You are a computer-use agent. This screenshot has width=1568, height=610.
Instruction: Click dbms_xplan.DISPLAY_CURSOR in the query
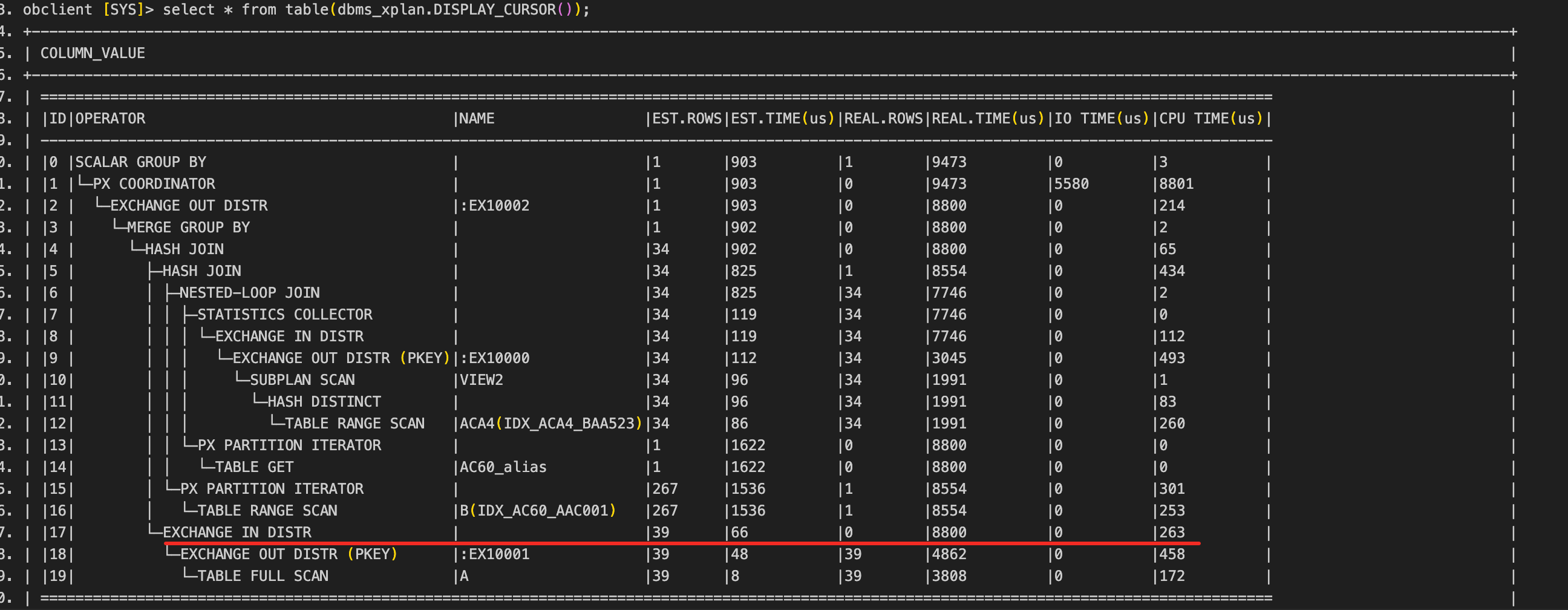[x=447, y=10]
